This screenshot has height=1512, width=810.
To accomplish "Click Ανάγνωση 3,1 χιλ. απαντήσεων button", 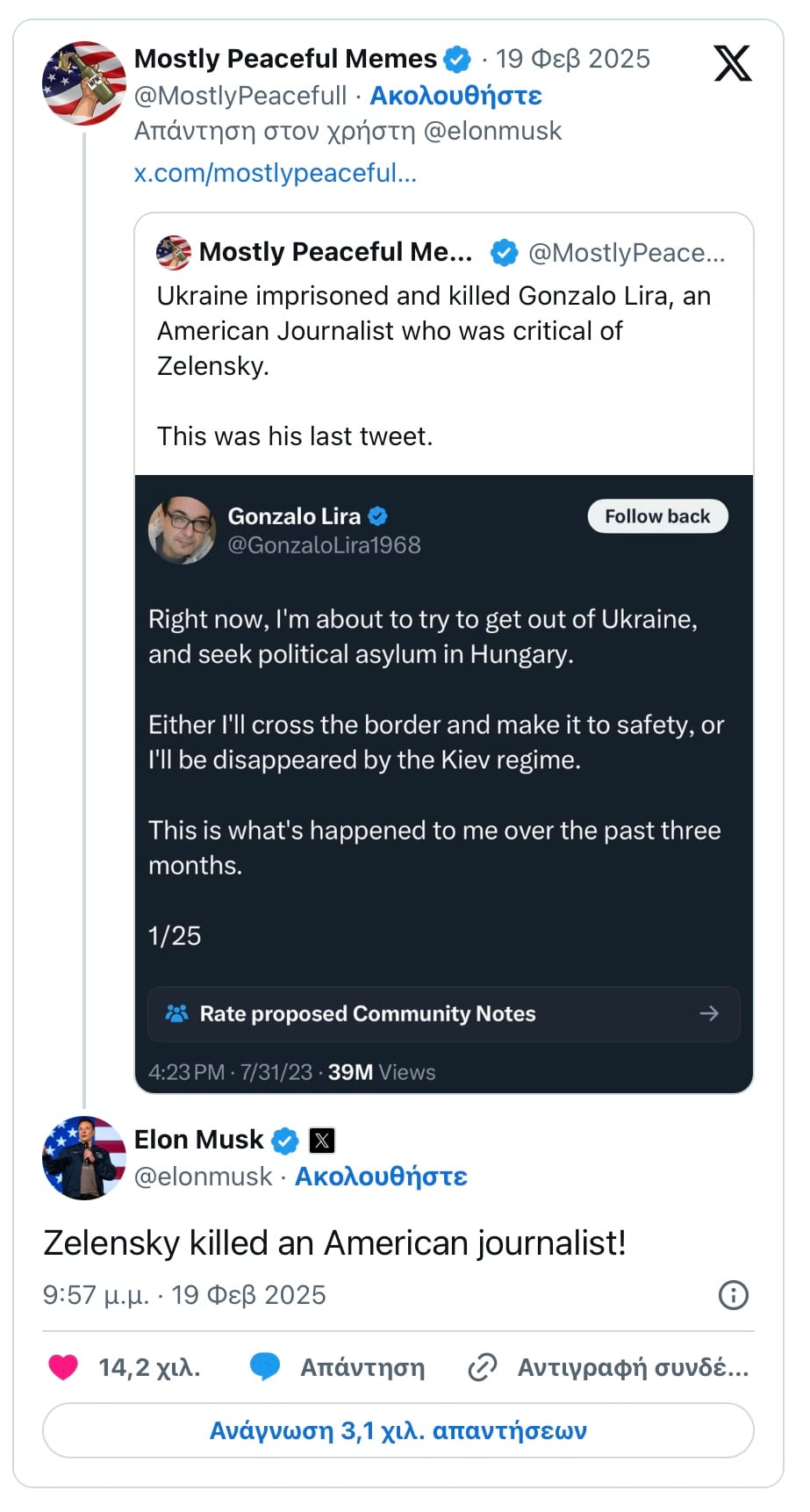I will (398, 1430).
